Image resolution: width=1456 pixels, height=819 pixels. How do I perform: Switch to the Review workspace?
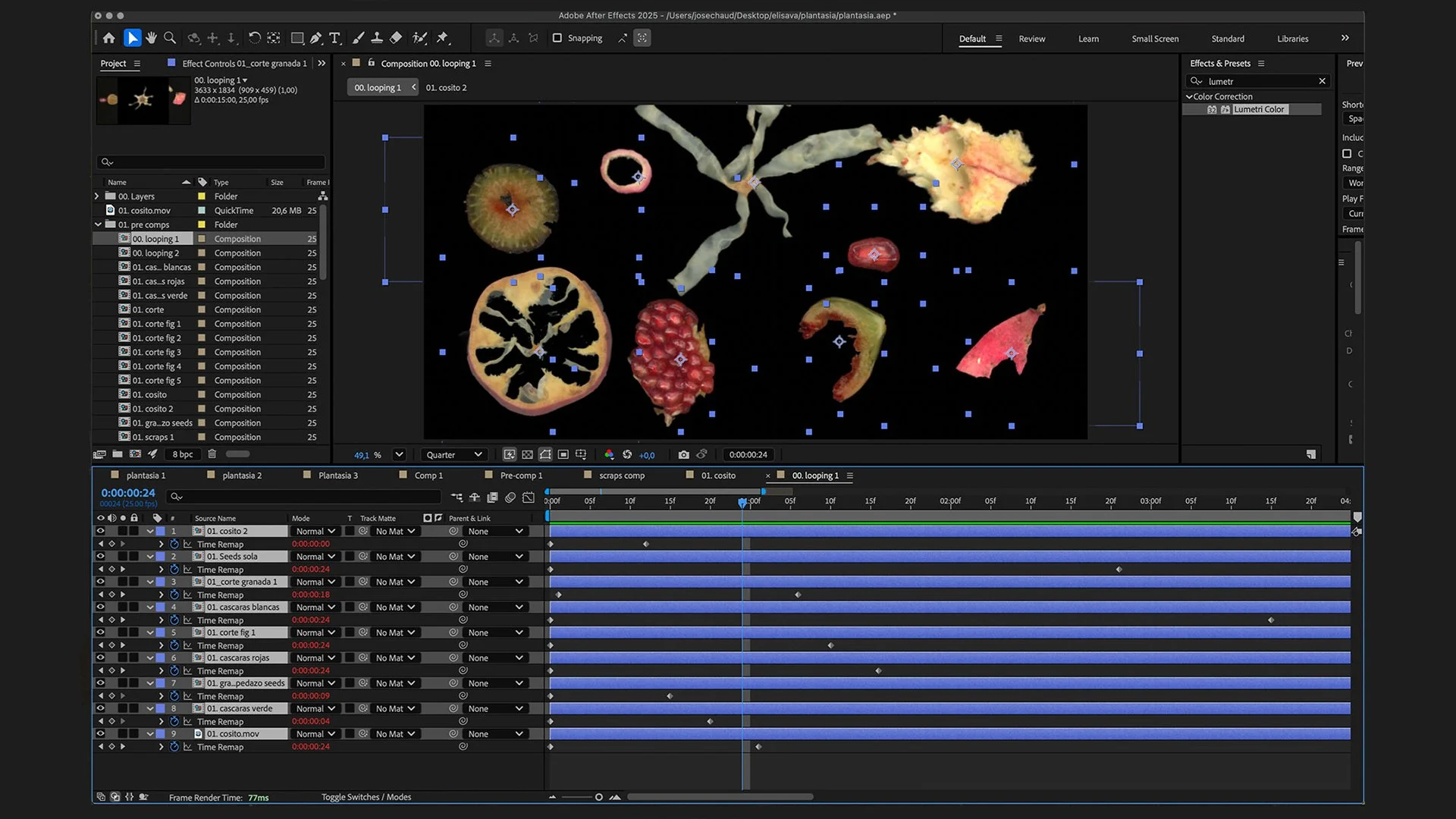[1031, 39]
